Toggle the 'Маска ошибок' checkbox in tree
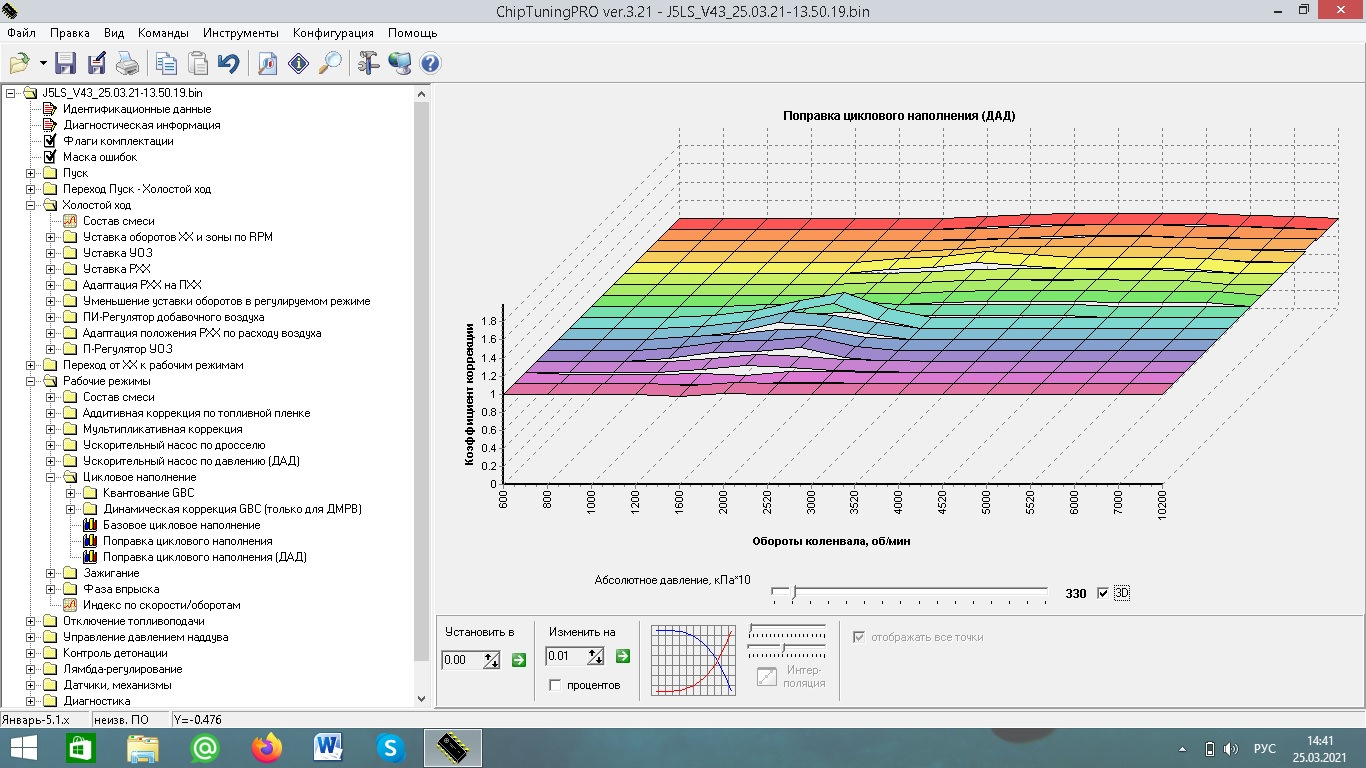Viewport: 1366px width, 768px height. 50,157
